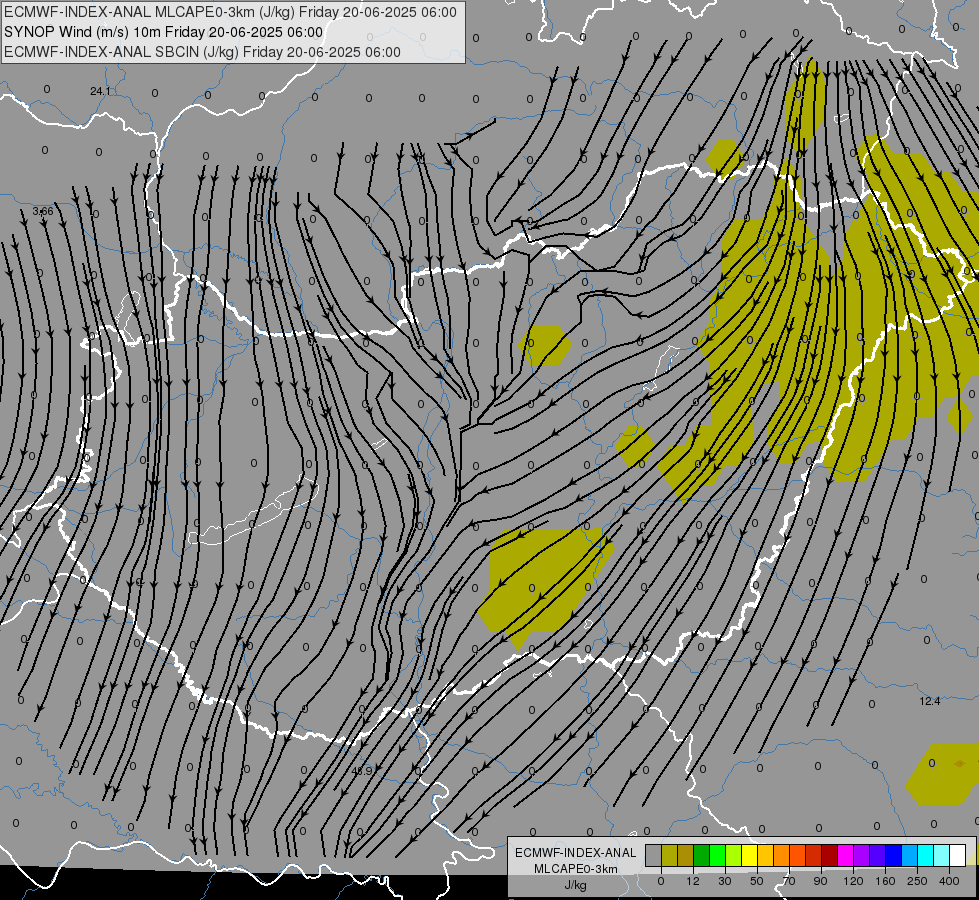Click the MLCAPE0-3km title line
The width and height of the screenshot is (979, 900).
coord(230,12)
